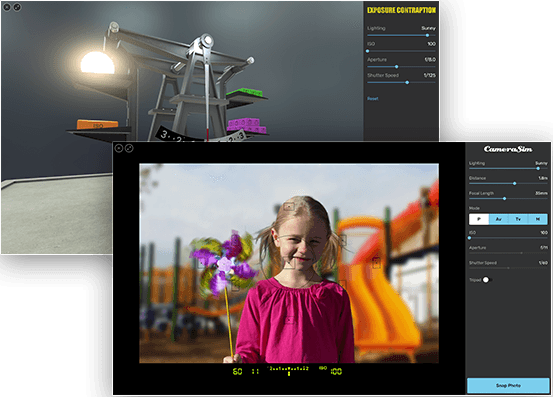This screenshot has height=397, width=553.
Task: Click the spinning pinwheel in the photo
Action: coord(224,263)
